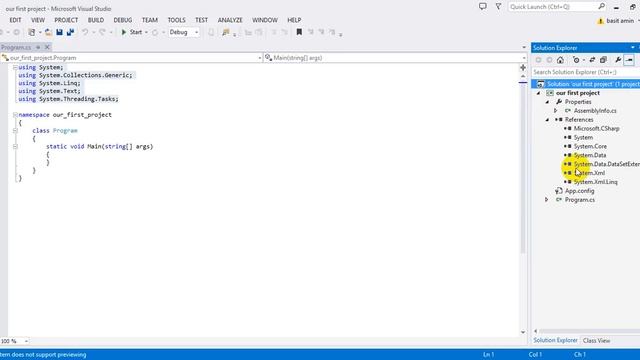The width and height of the screenshot is (640, 360).
Task: Click the feedback speech bubble icon
Action: [x=483, y=7]
